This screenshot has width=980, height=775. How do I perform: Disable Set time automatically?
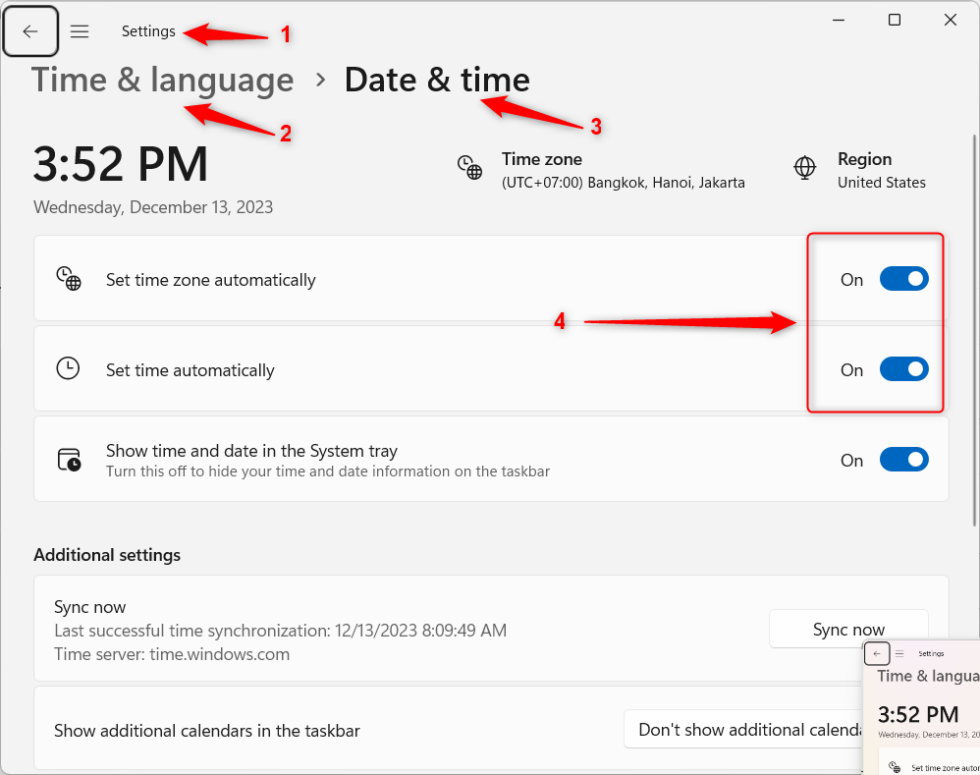(903, 369)
